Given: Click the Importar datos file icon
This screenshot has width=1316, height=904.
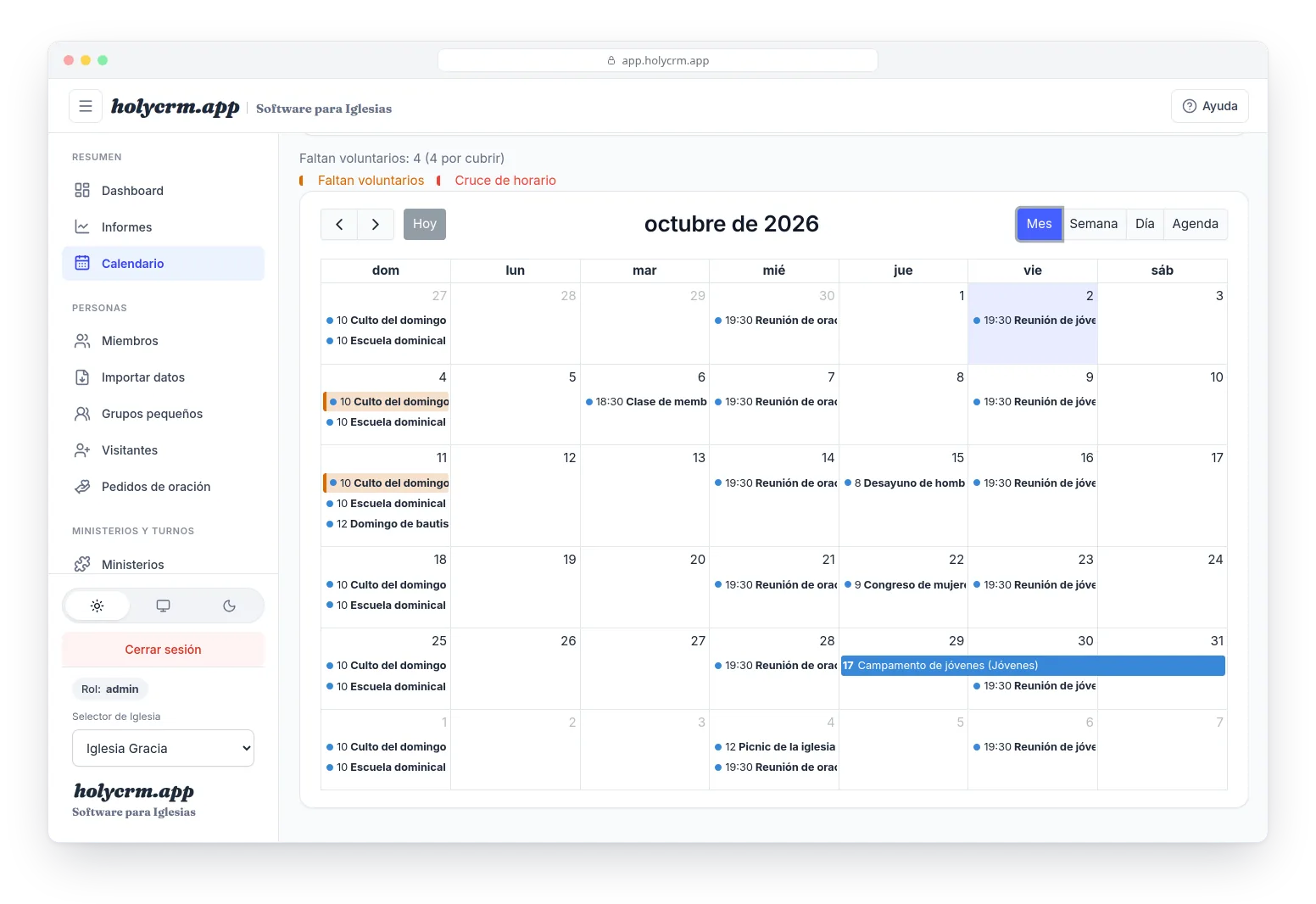Looking at the screenshot, I should (x=82, y=377).
